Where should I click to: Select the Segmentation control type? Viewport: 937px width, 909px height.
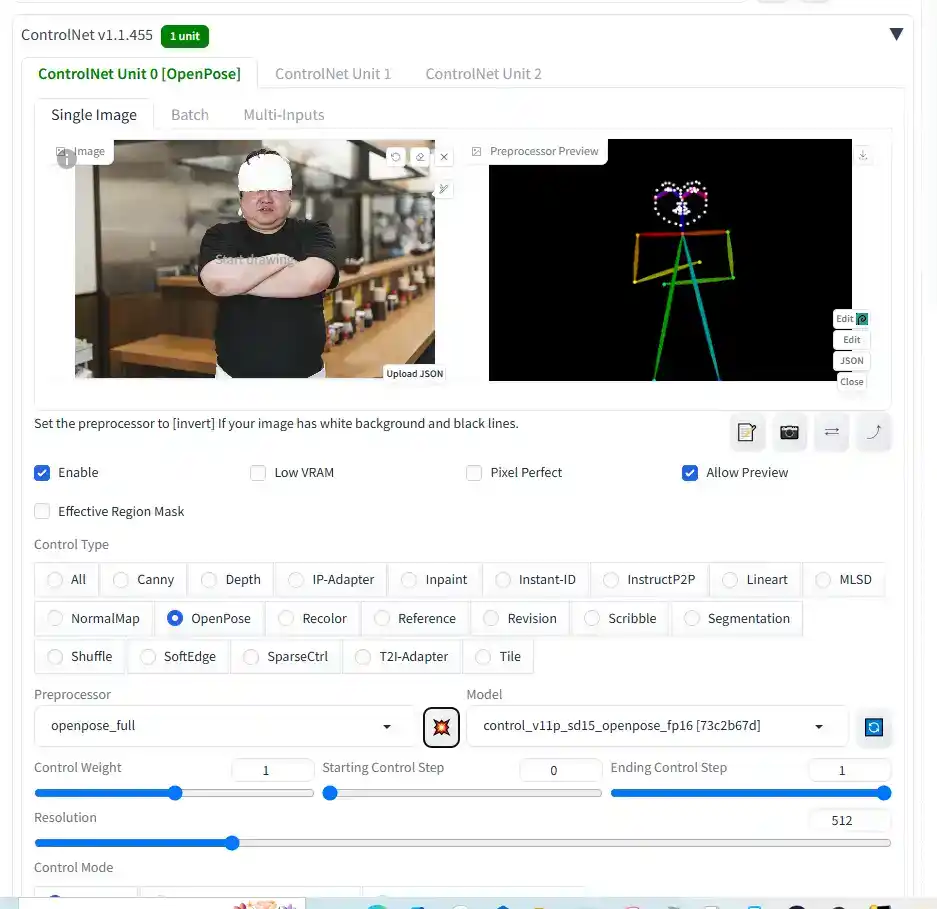737,619
